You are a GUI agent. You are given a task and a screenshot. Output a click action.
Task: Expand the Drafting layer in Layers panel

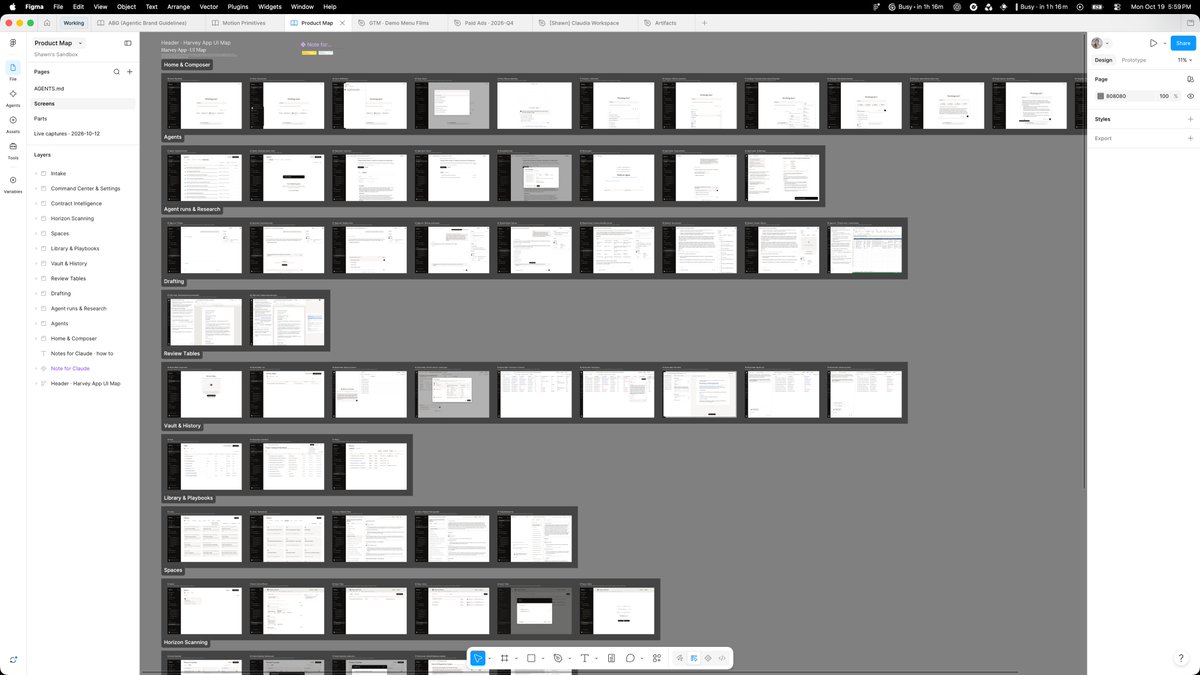(x=35, y=293)
